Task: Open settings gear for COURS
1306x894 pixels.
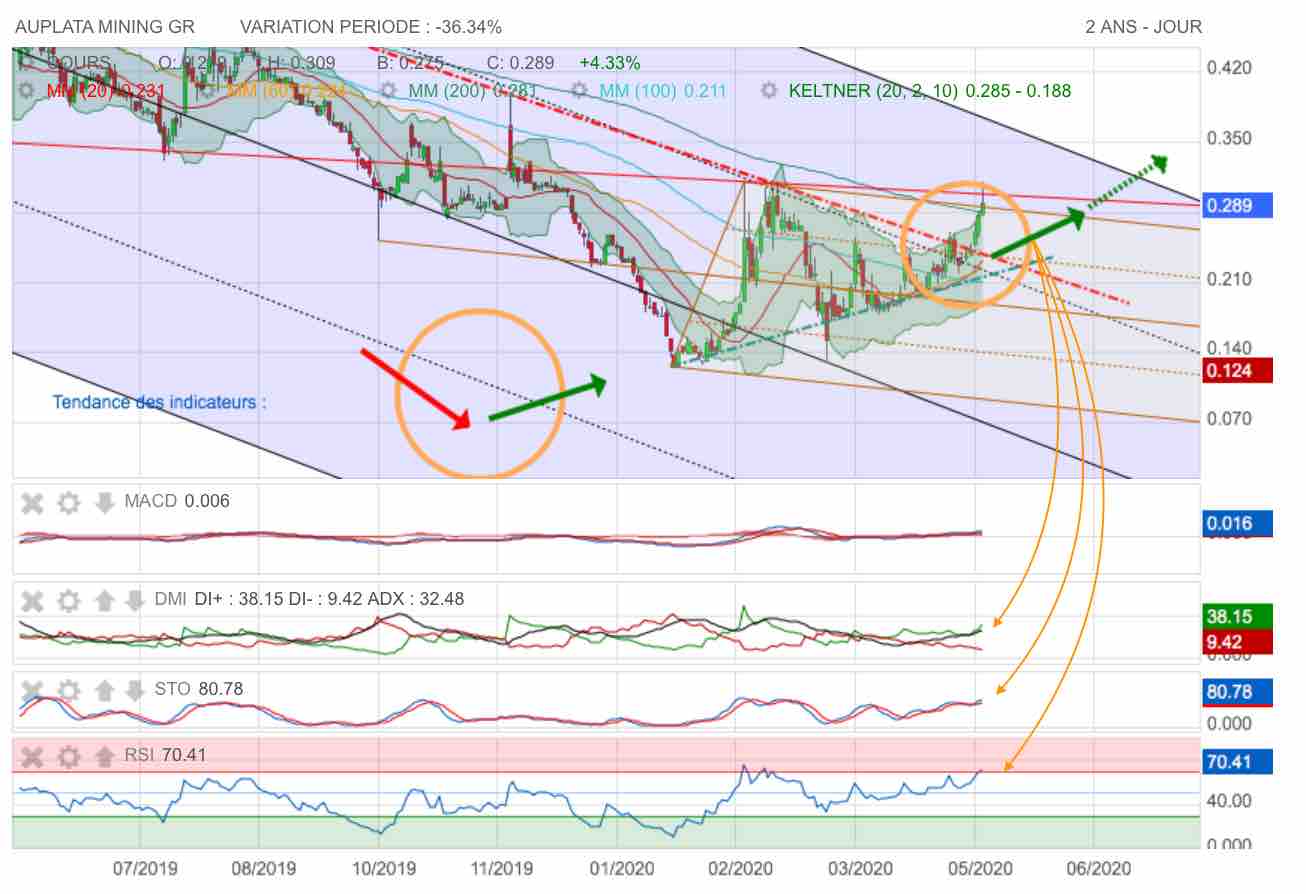Action: pos(29,63)
